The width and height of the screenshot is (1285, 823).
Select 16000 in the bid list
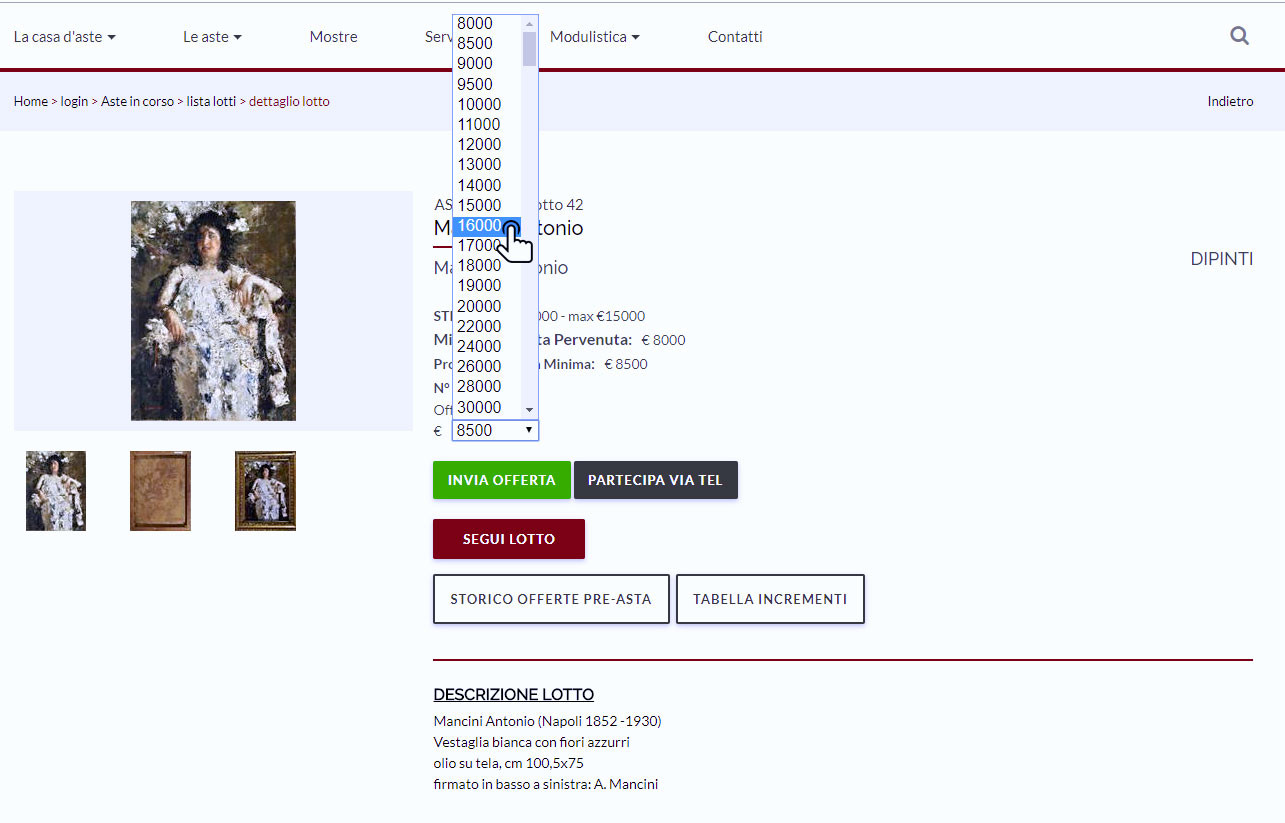click(x=480, y=226)
